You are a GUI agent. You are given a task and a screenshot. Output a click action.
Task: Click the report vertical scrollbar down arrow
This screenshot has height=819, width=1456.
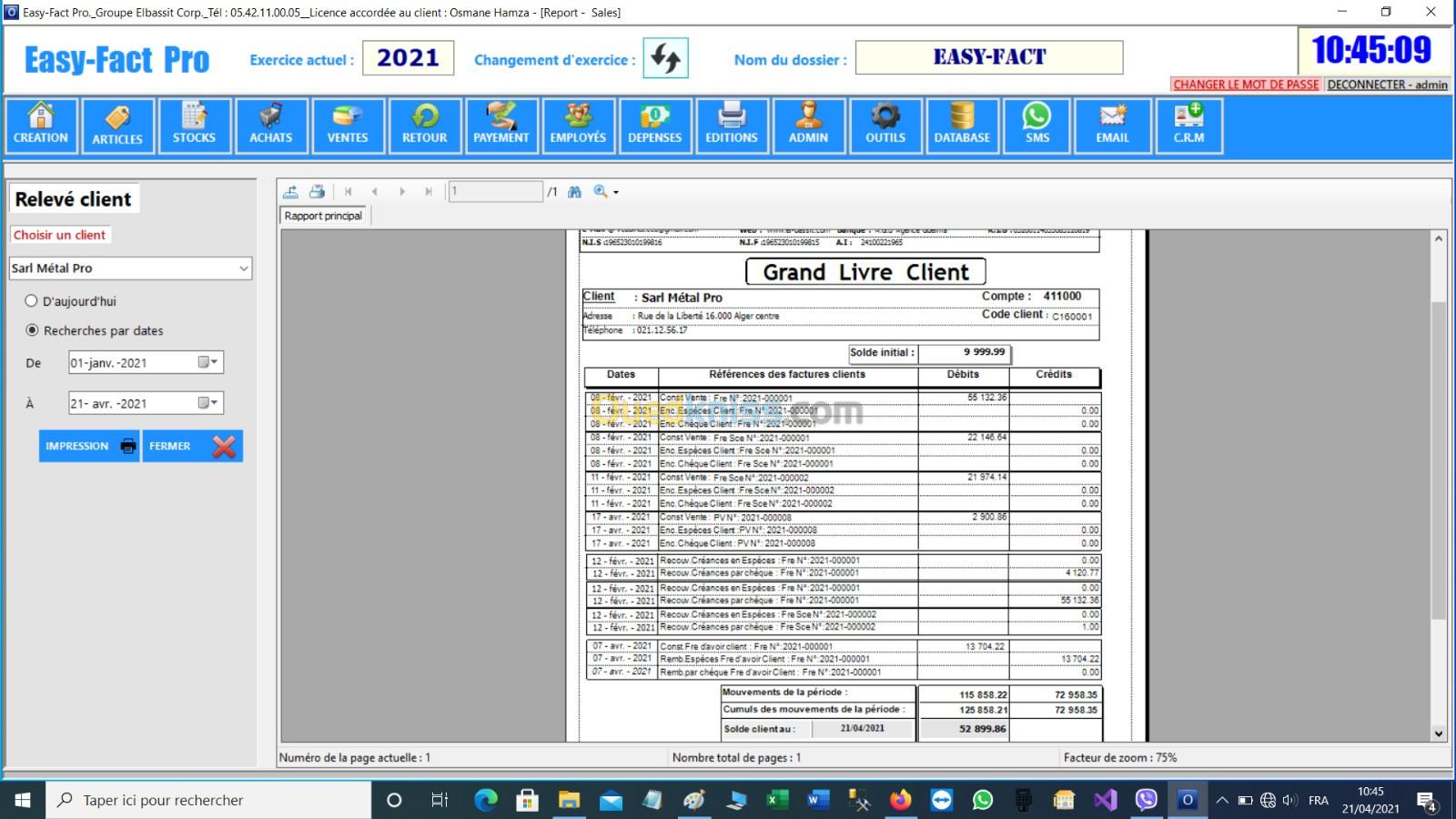tap(1438, 733)
